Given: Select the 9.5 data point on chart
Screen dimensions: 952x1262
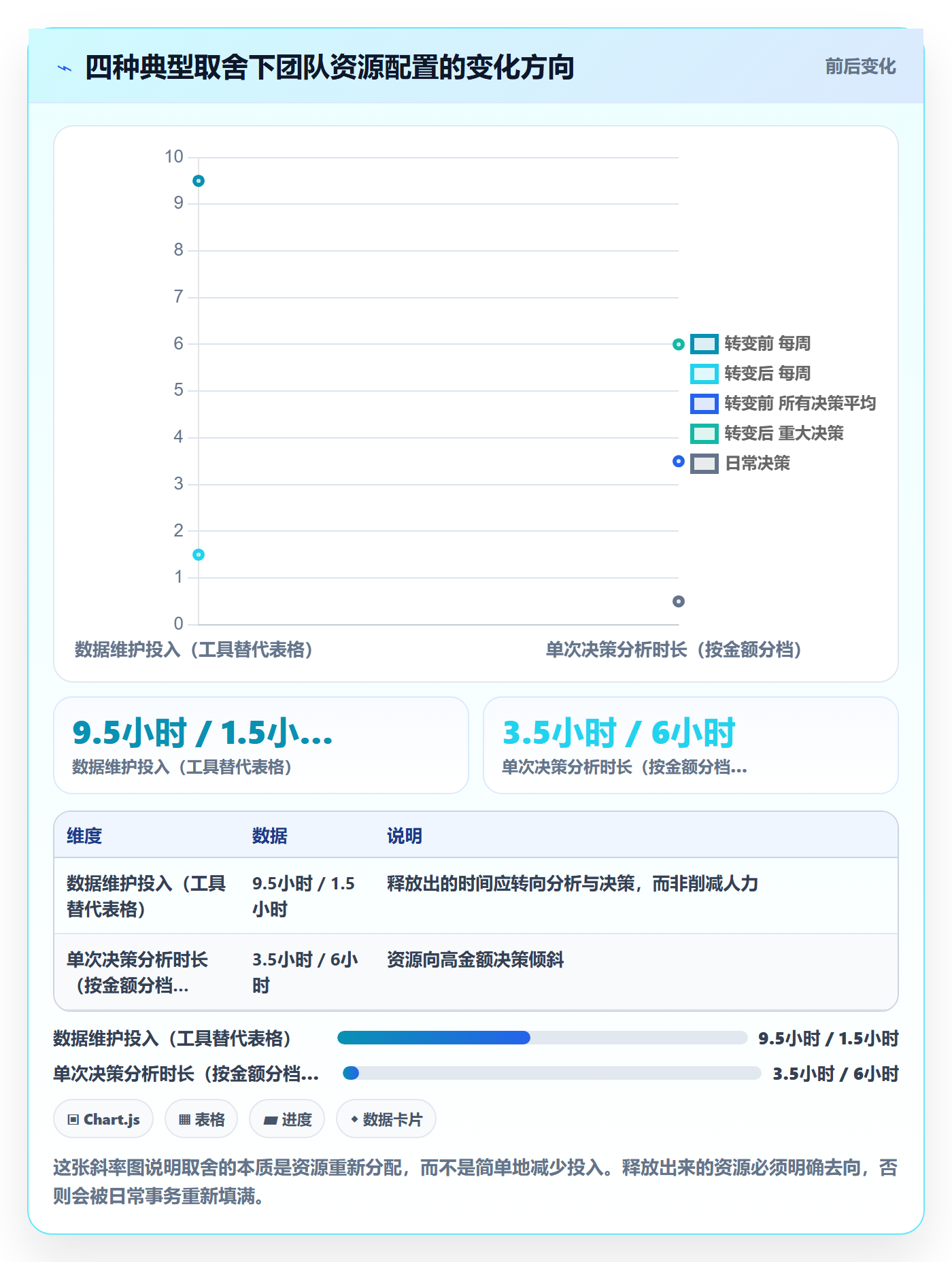Looking at the screenshot, I should pyautogui.click(x=199, y=181).
